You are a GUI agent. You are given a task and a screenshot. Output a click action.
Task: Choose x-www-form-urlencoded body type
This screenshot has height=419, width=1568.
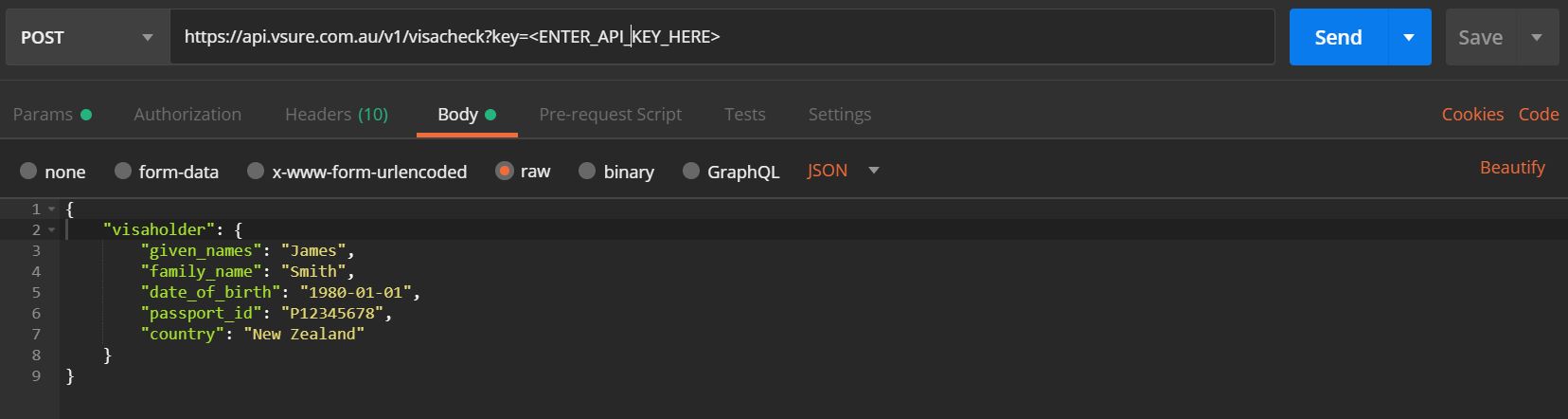(x=256, y=172)
